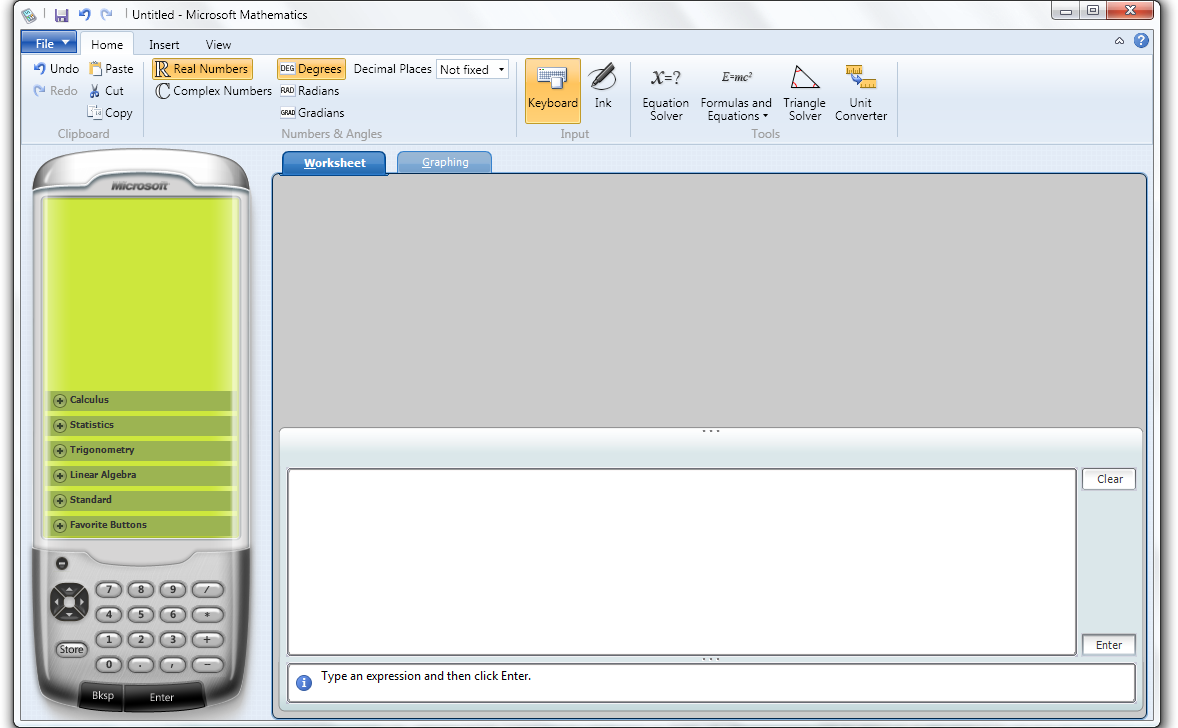The width and height of the screenshot is (1178, 728).
Task: Tap the multiply key on calculator pad
Action: [x=207, y=615]
